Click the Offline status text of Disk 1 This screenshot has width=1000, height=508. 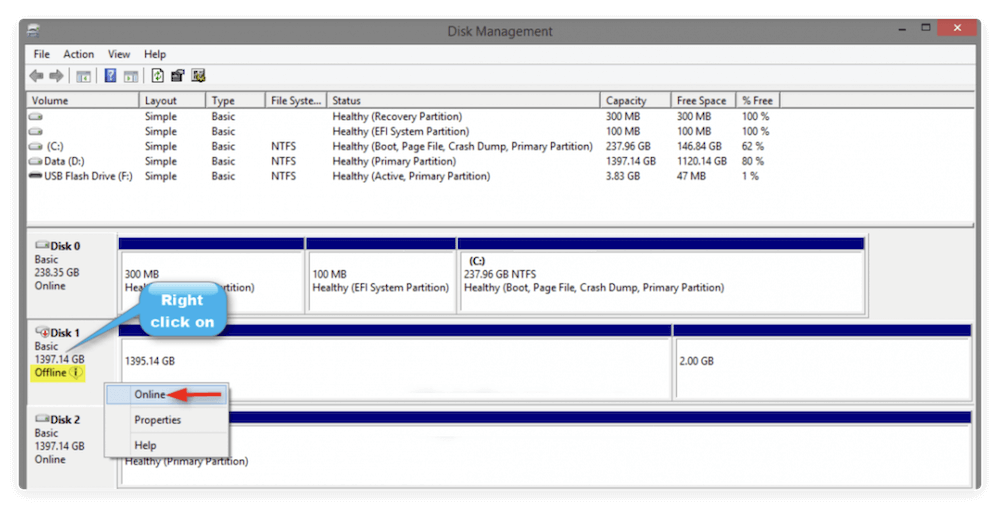pos(50,372)
